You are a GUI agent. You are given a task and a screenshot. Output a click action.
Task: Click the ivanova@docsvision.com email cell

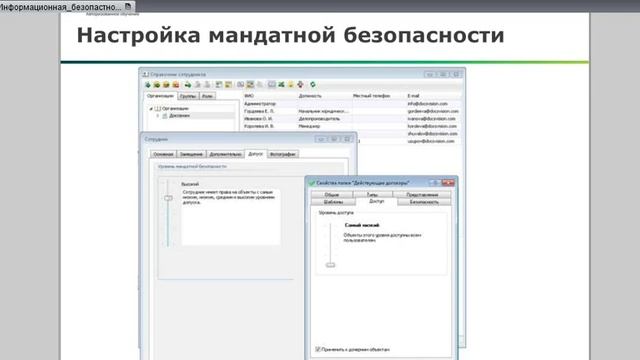[x=431, y=119]
